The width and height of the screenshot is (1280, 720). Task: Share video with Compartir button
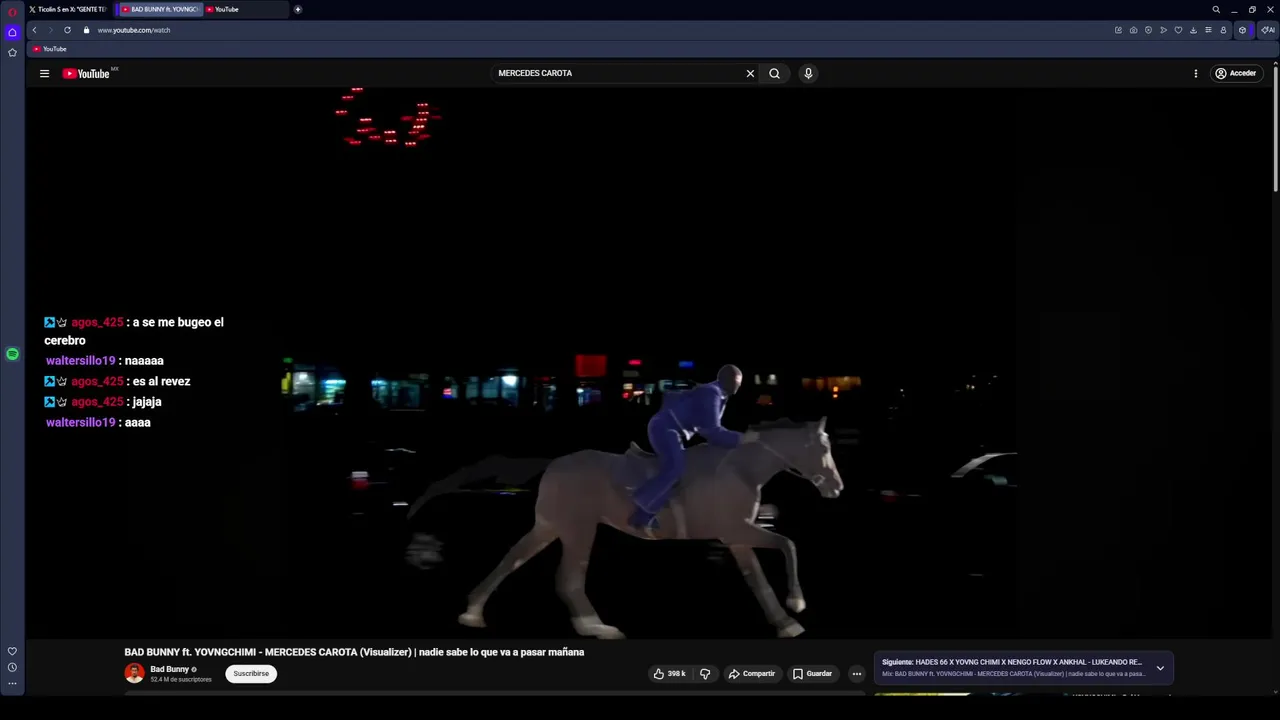tap(752, 674)
